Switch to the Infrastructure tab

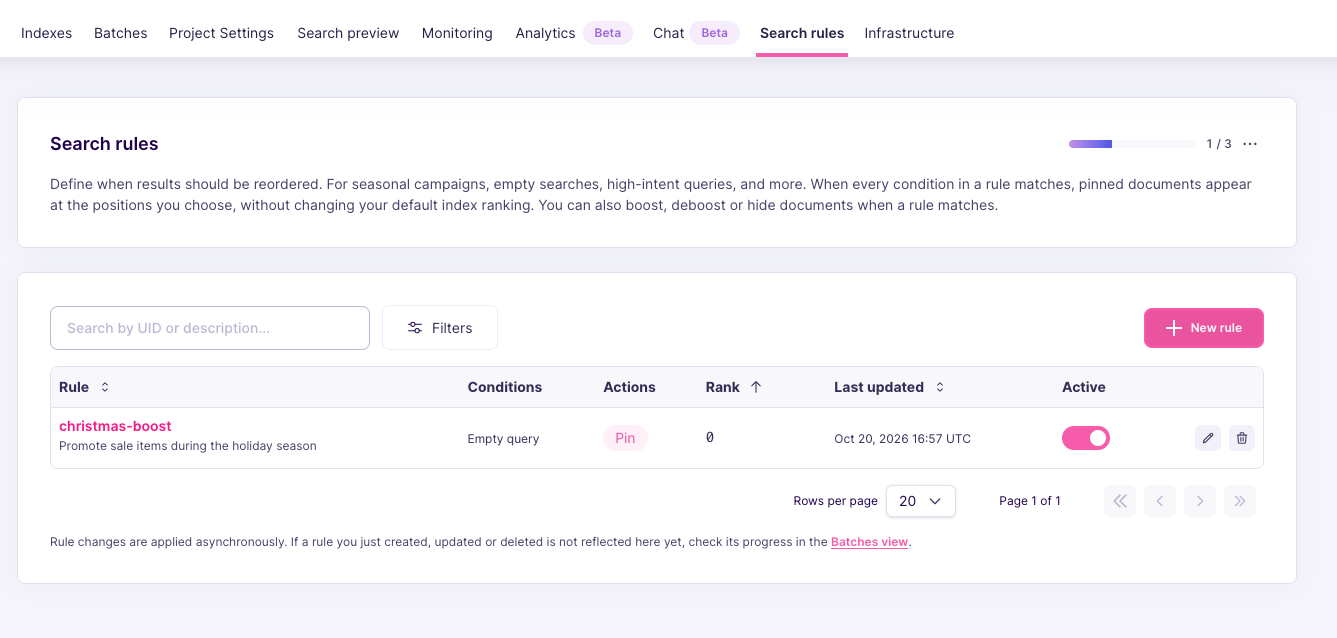pos(909,33)
